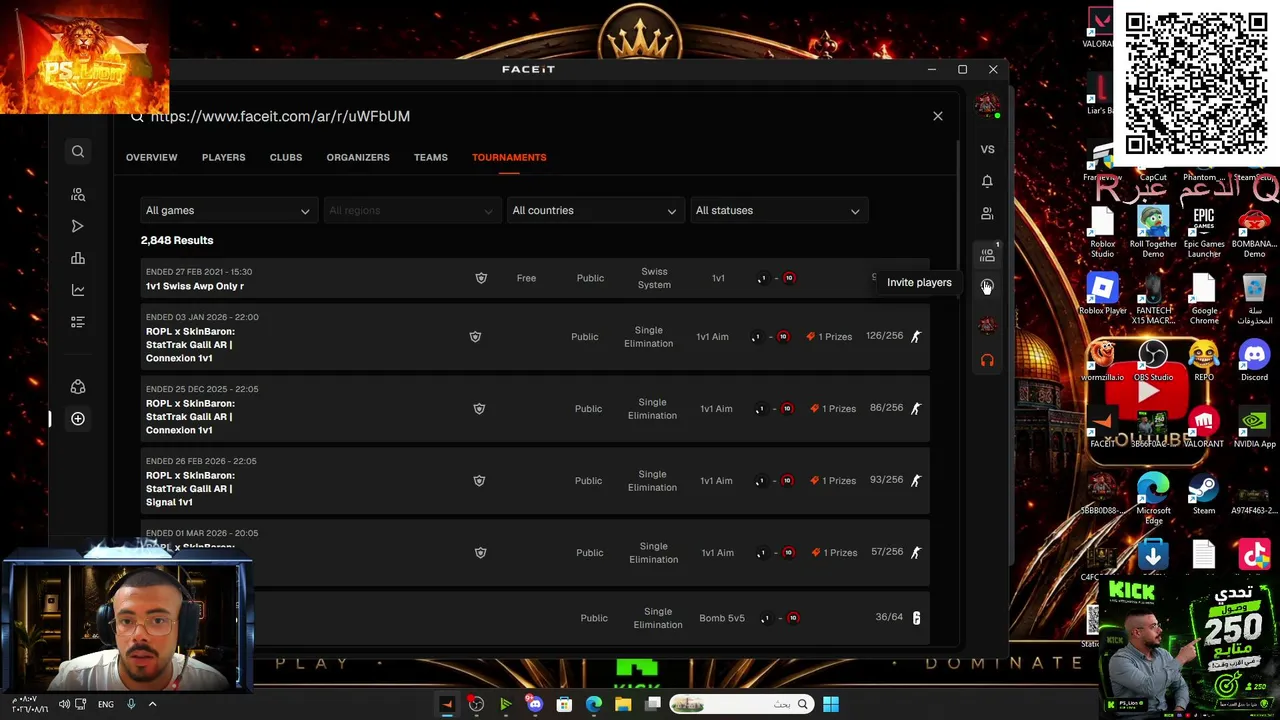Click shield icon on 1v1 Swiss Awp row

481,278
